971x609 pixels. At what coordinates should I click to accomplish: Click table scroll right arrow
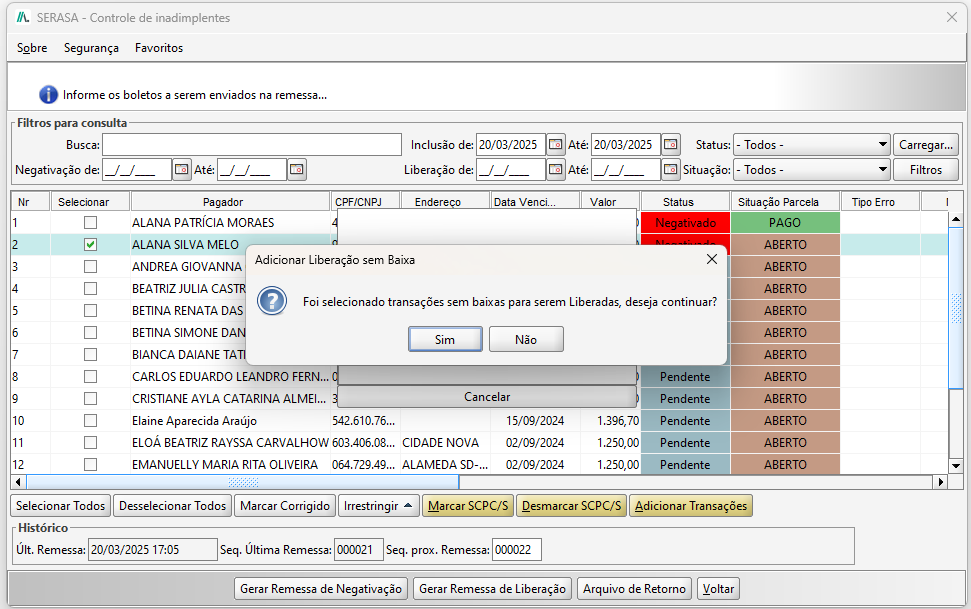(x=941, y=481)
